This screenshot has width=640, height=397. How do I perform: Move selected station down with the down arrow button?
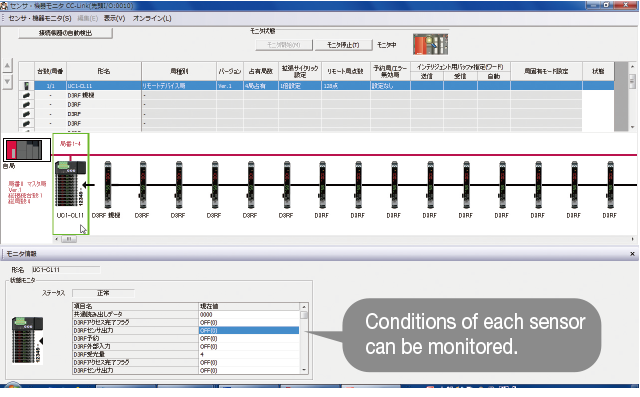(x=7, y=81)
